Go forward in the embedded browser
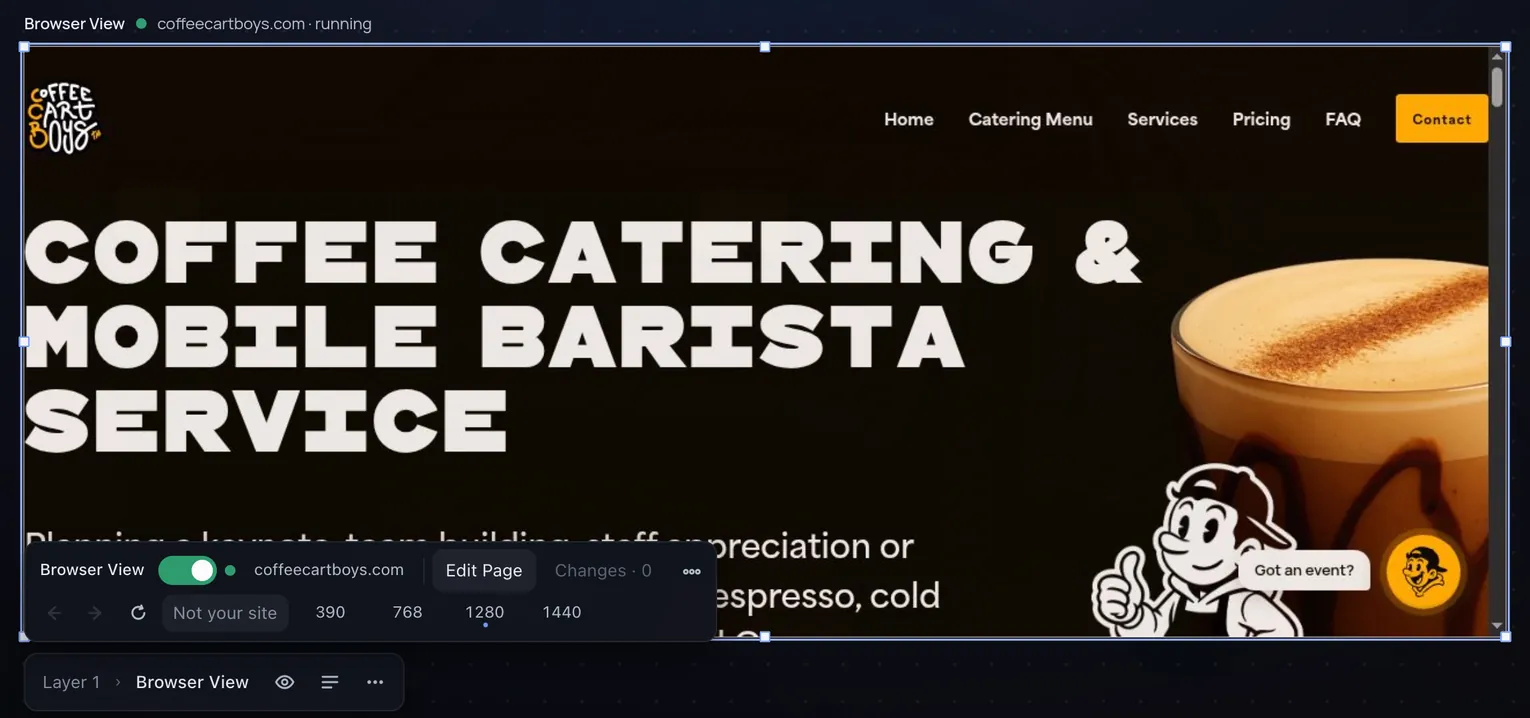Screen dimensions: 1530x718 [x=95, y=612]
